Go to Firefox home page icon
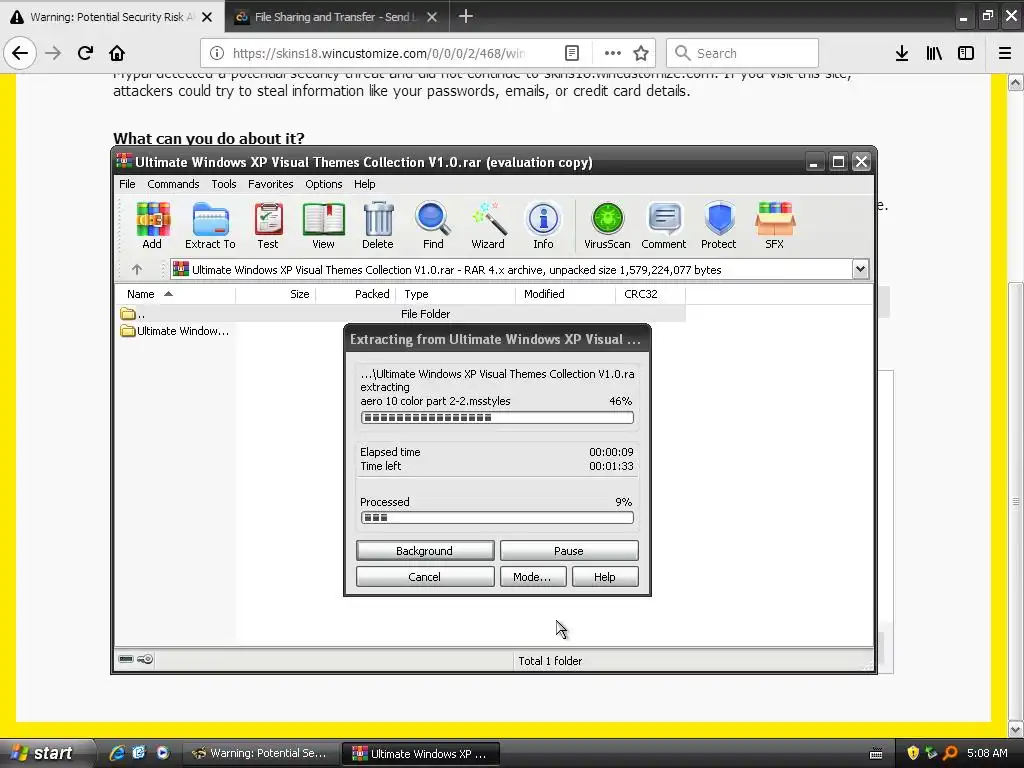The image size is (1024, 768). point(117,53)
